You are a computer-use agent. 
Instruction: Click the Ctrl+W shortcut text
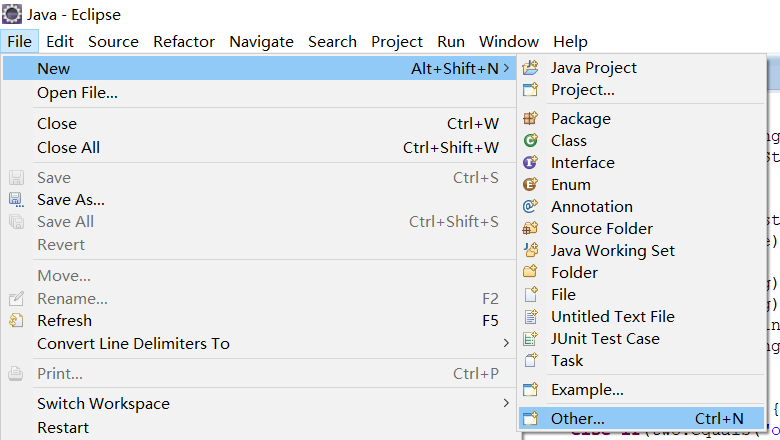tap(473, 123)
